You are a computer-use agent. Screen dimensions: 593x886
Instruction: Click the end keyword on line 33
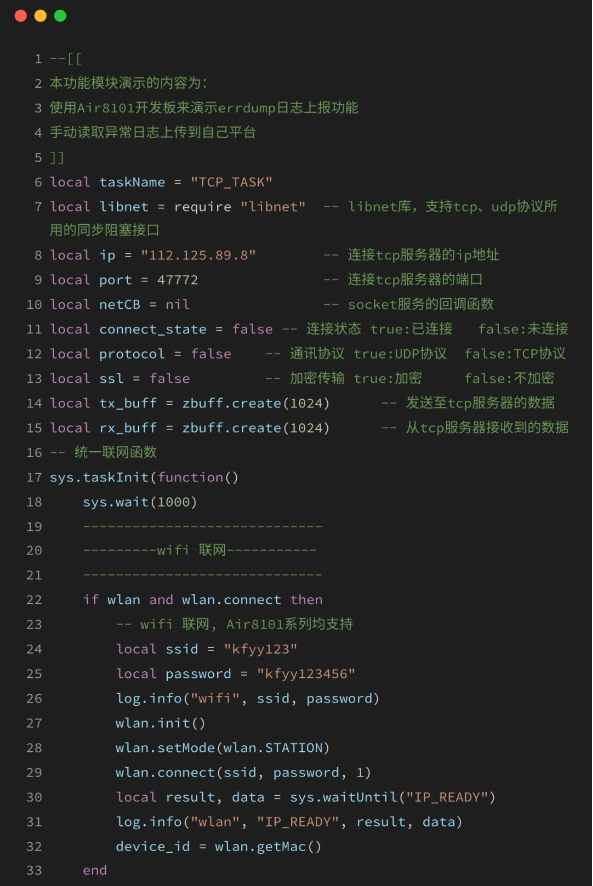click(x=95, y=870)
